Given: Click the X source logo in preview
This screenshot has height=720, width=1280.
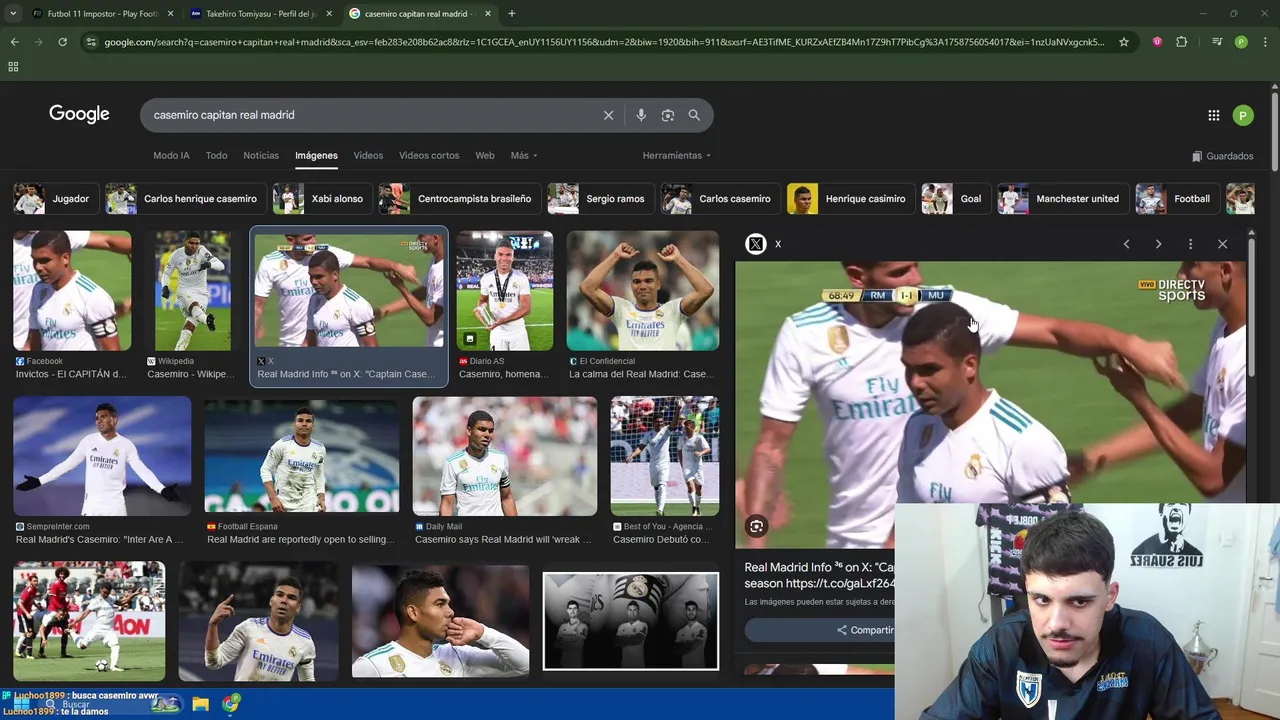Looking at the screenshot, I should coord(756,244).
